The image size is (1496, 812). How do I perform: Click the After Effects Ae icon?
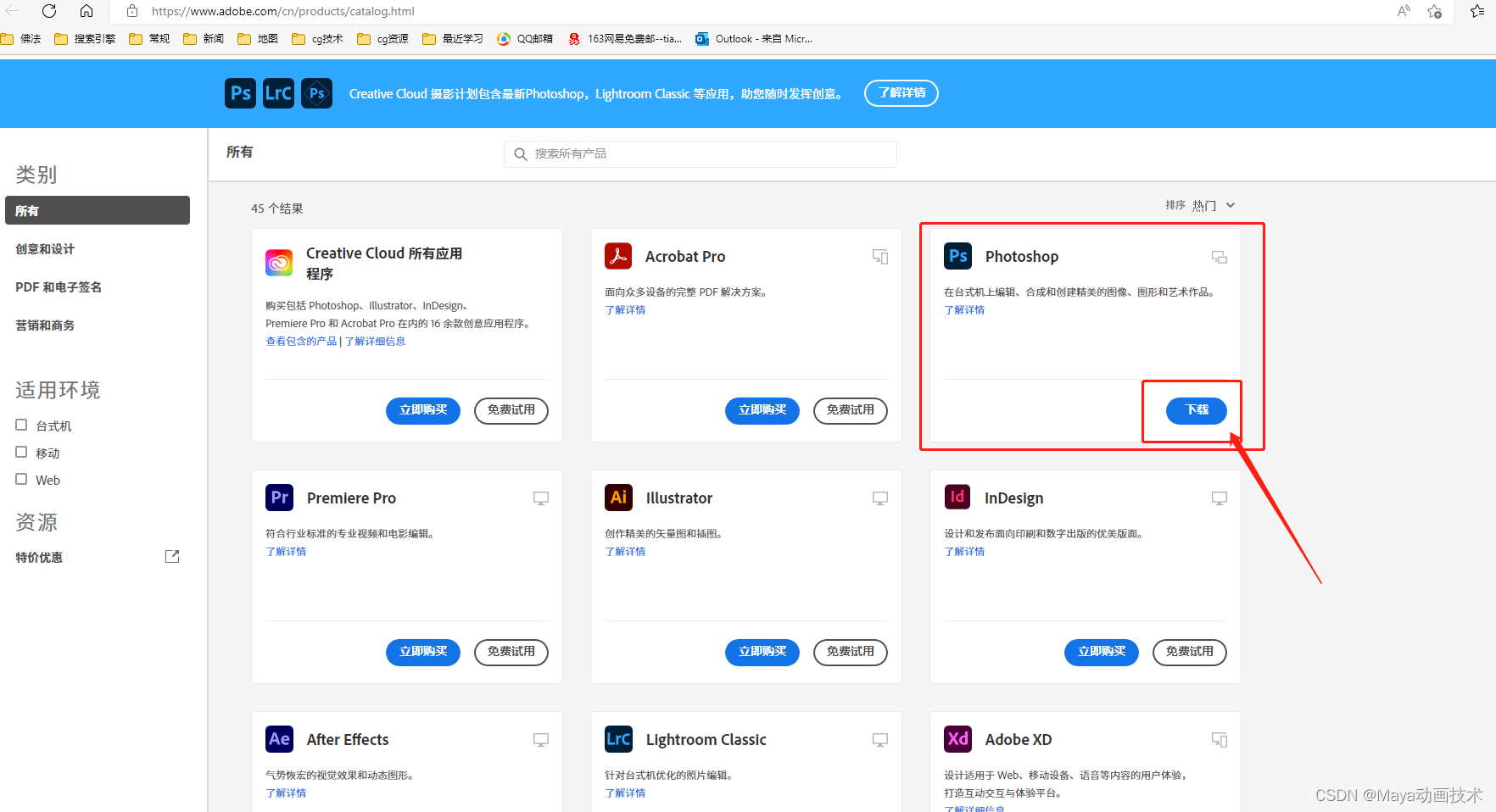[279, 739]
